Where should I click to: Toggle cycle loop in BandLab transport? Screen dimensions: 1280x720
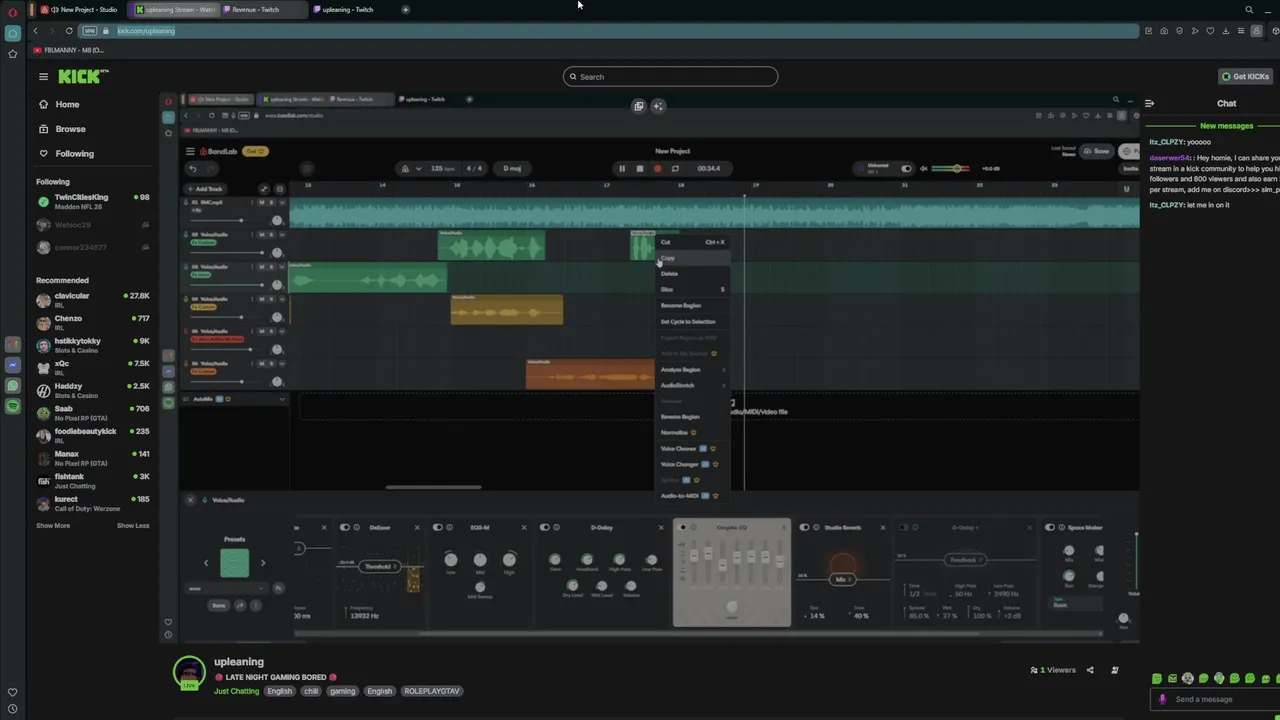click(x=675, y=168)
